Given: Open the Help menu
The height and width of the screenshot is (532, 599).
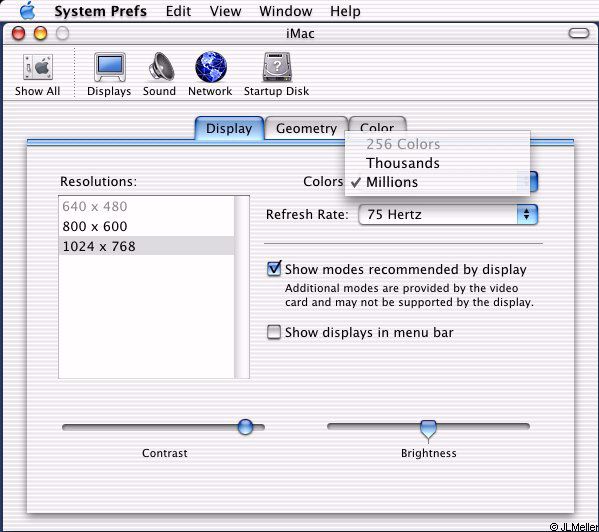Looking at the screenshot, I should [345, 11].
